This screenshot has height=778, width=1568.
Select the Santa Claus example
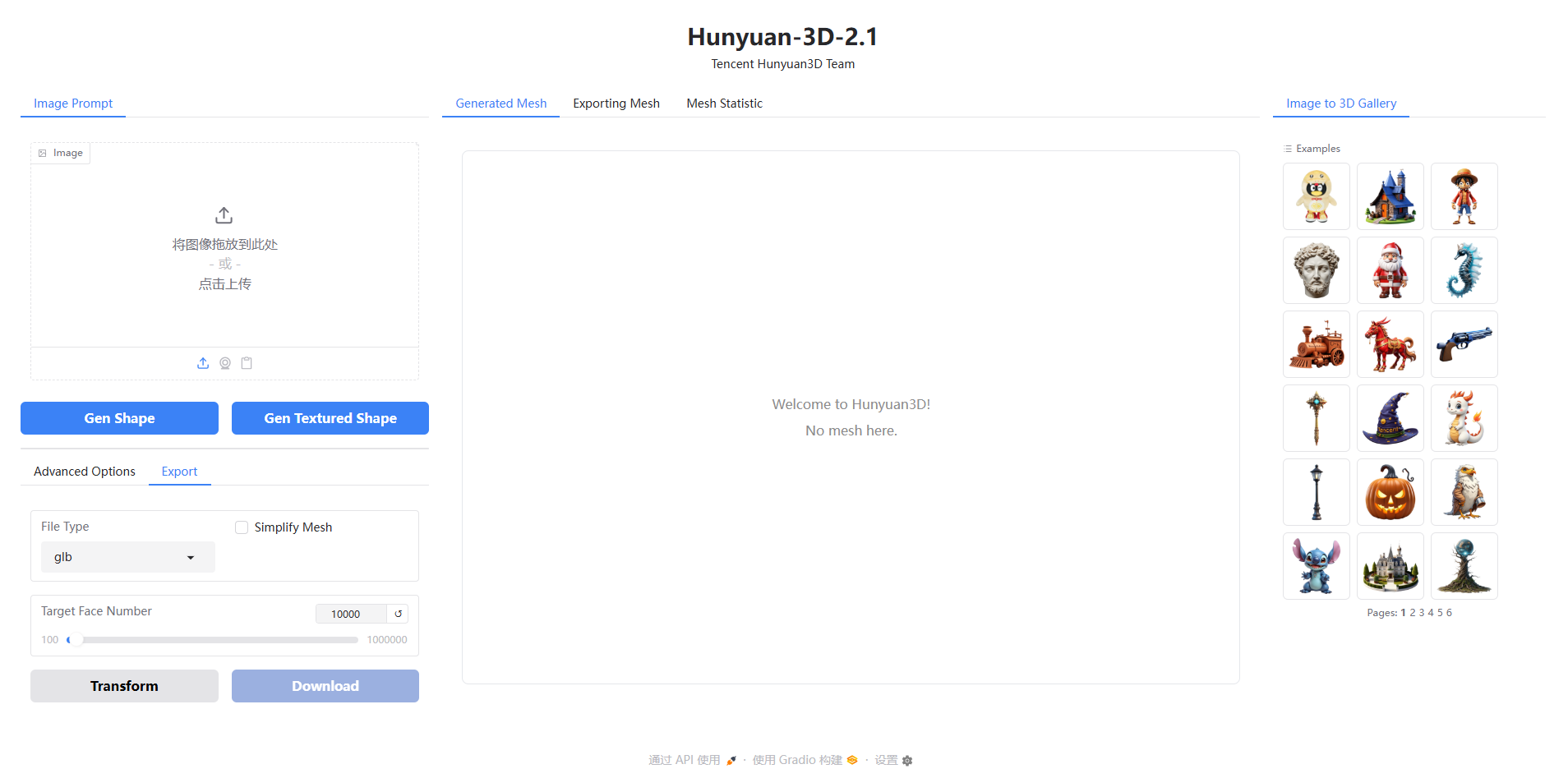tap(1390, 270)
